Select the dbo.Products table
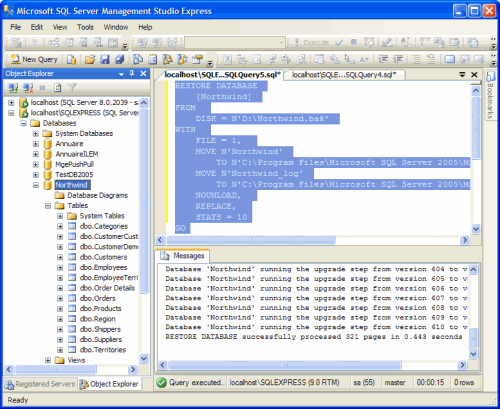This screenshot has width=500, height=409. (100, 309)
